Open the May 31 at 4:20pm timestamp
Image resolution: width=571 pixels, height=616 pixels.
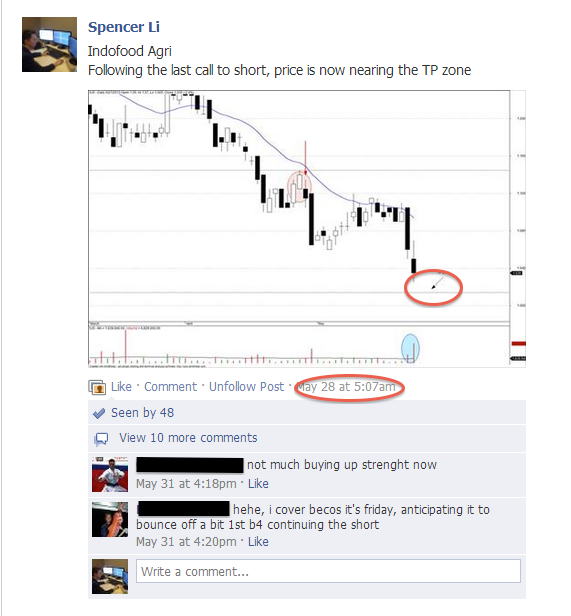(186, 542)
